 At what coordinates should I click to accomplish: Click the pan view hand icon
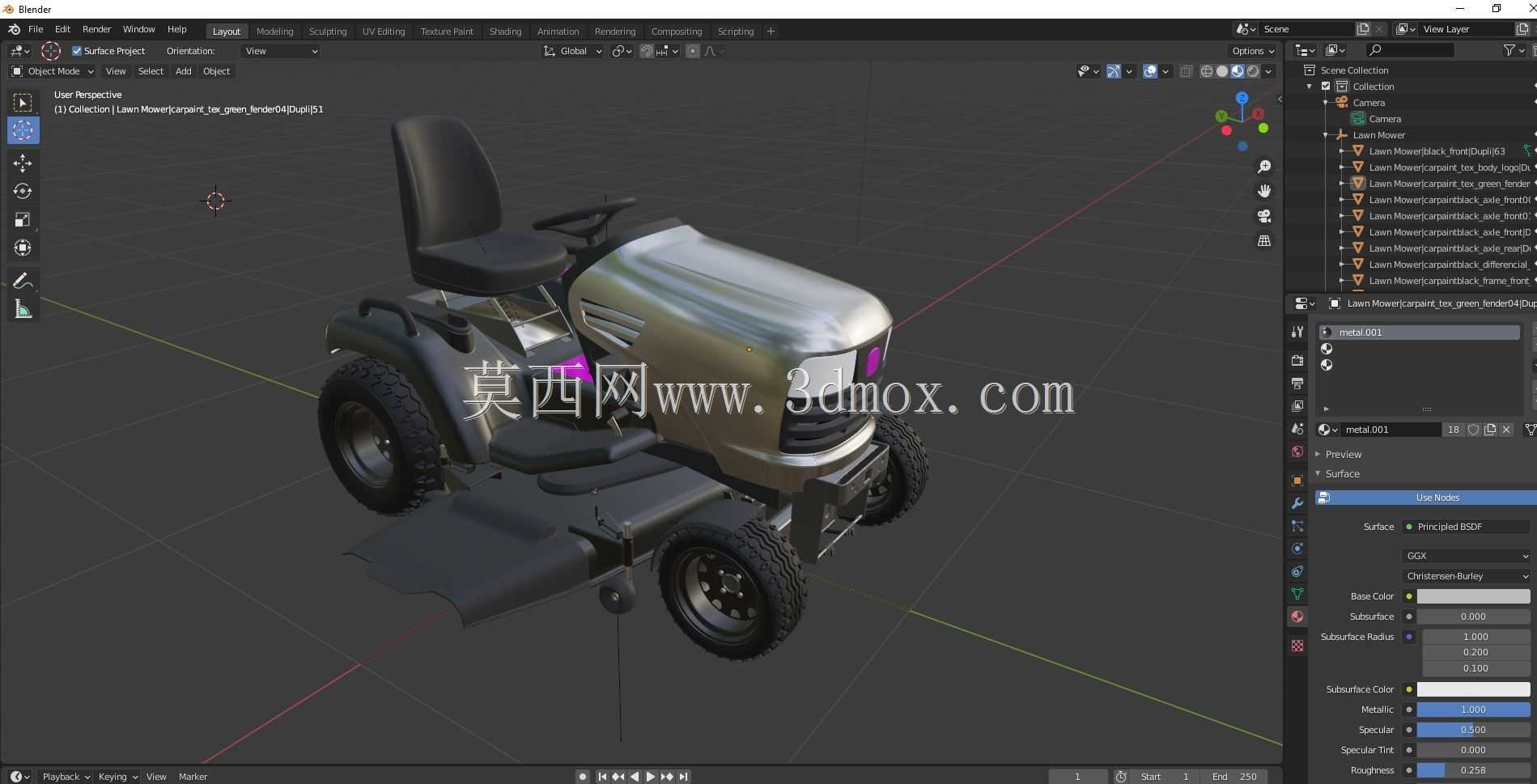[1264, 192]
